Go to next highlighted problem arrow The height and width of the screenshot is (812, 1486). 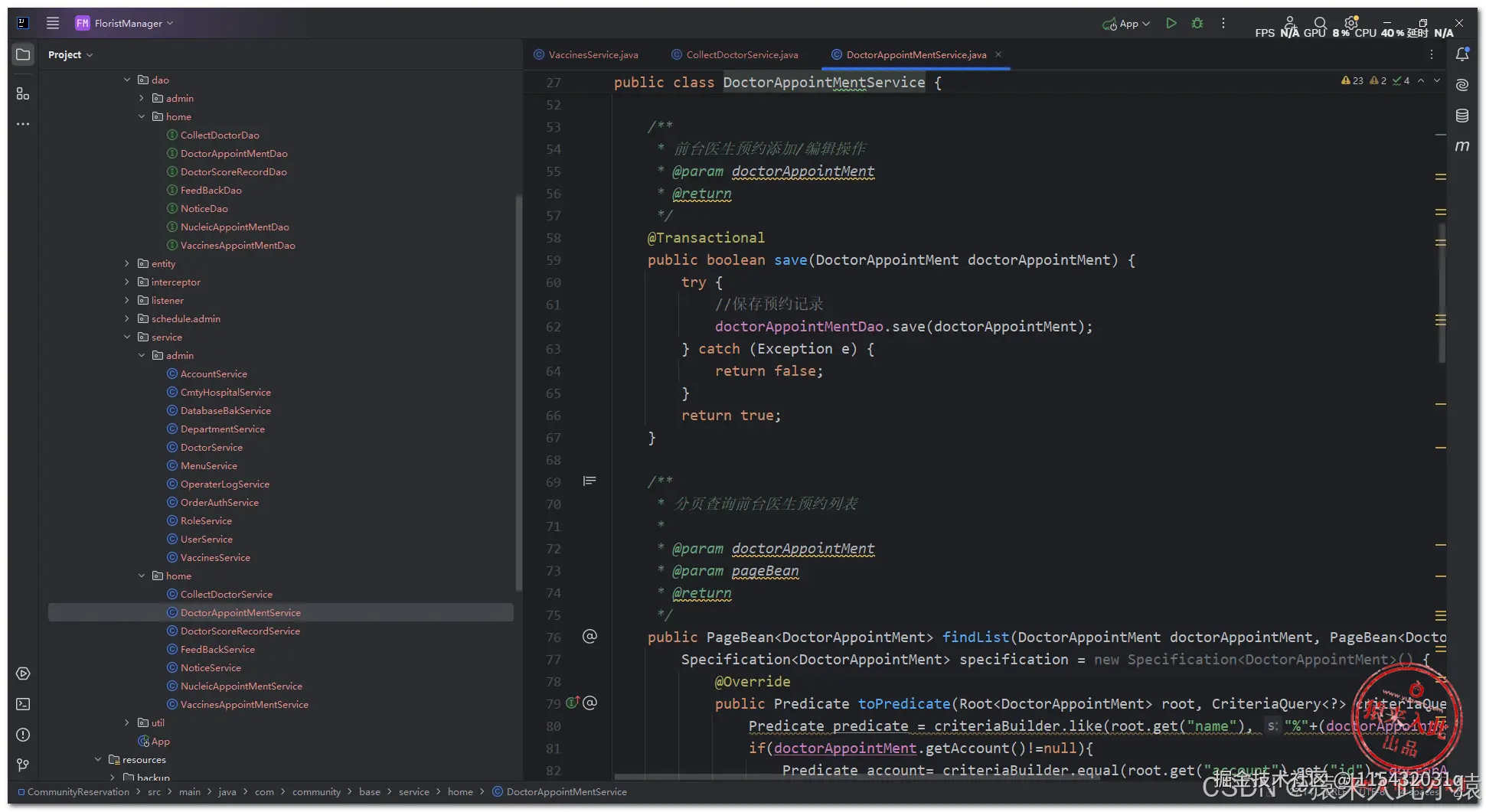pos(1437,80)
